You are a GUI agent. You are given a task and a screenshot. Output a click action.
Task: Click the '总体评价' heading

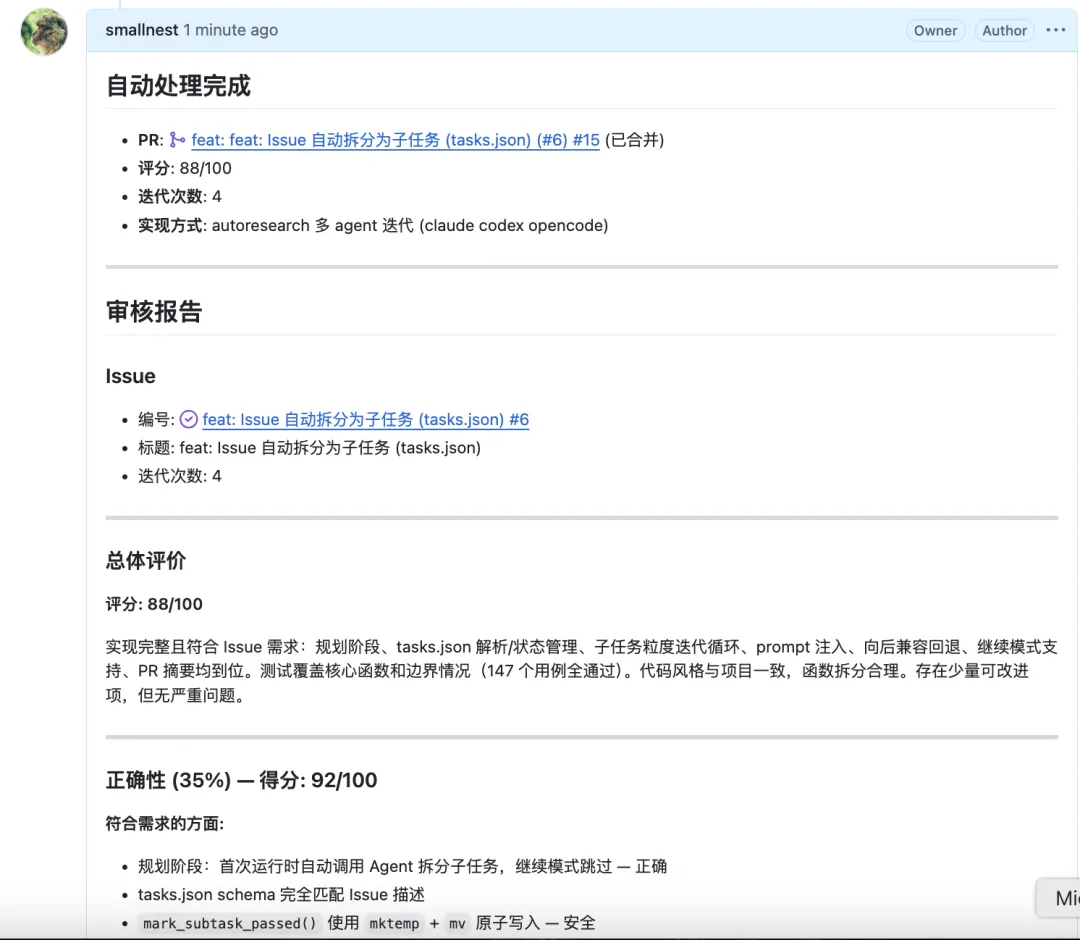[146, 561]
